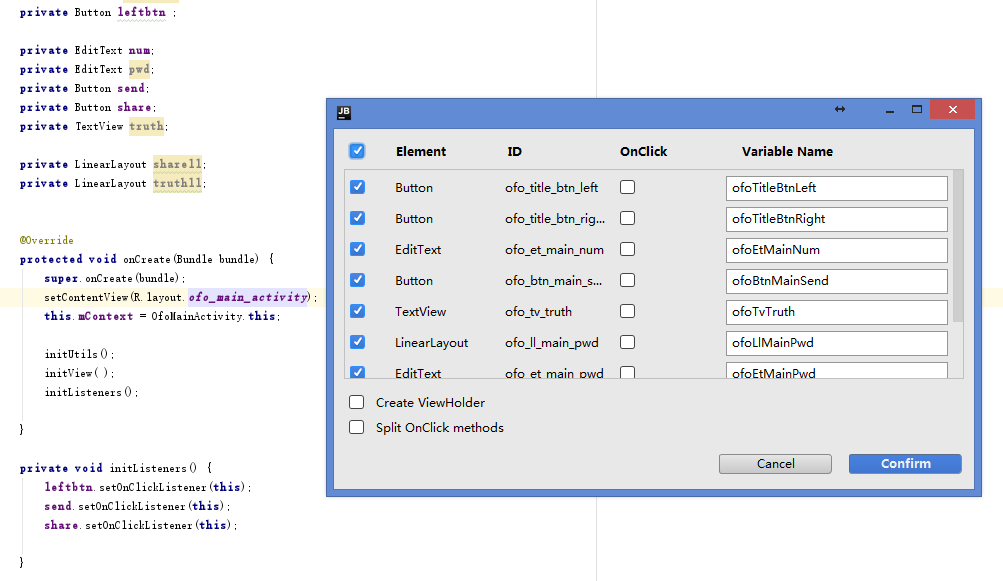Enable OnClick for ofo_title_btn_left
This screenshot has width=1003, height=581.
627,187
